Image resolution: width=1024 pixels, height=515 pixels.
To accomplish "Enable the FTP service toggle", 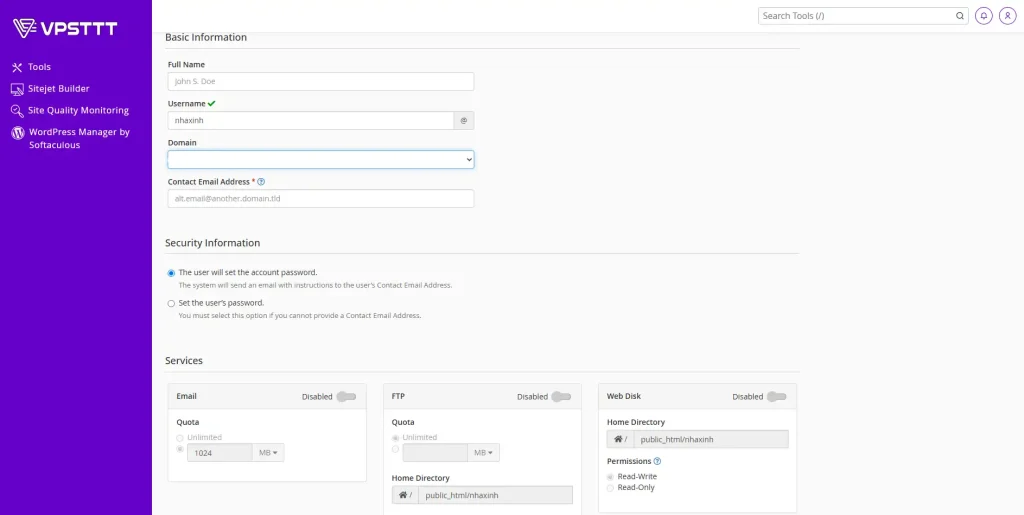I will (561, 397).
